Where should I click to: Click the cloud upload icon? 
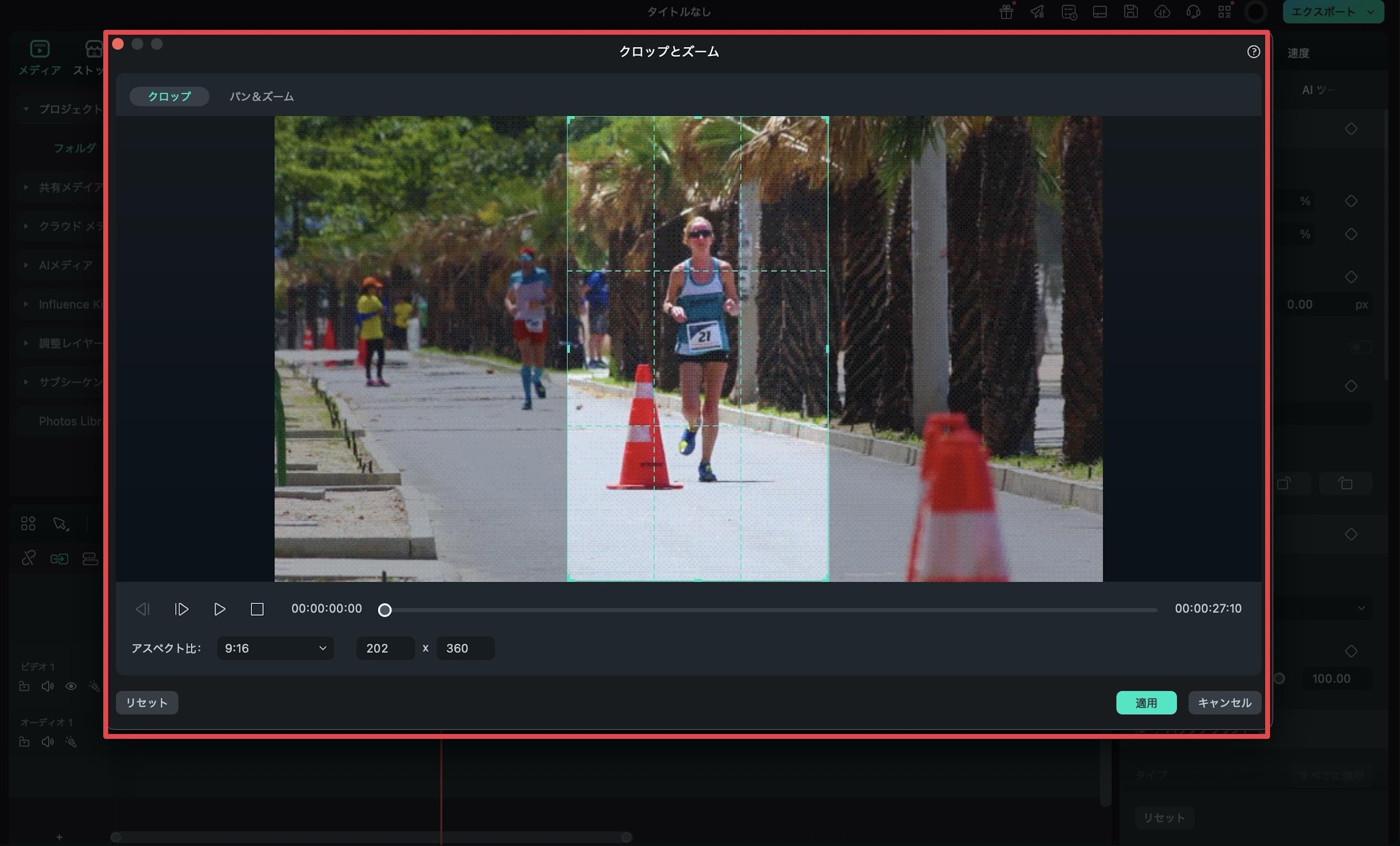pos(1162,11)
